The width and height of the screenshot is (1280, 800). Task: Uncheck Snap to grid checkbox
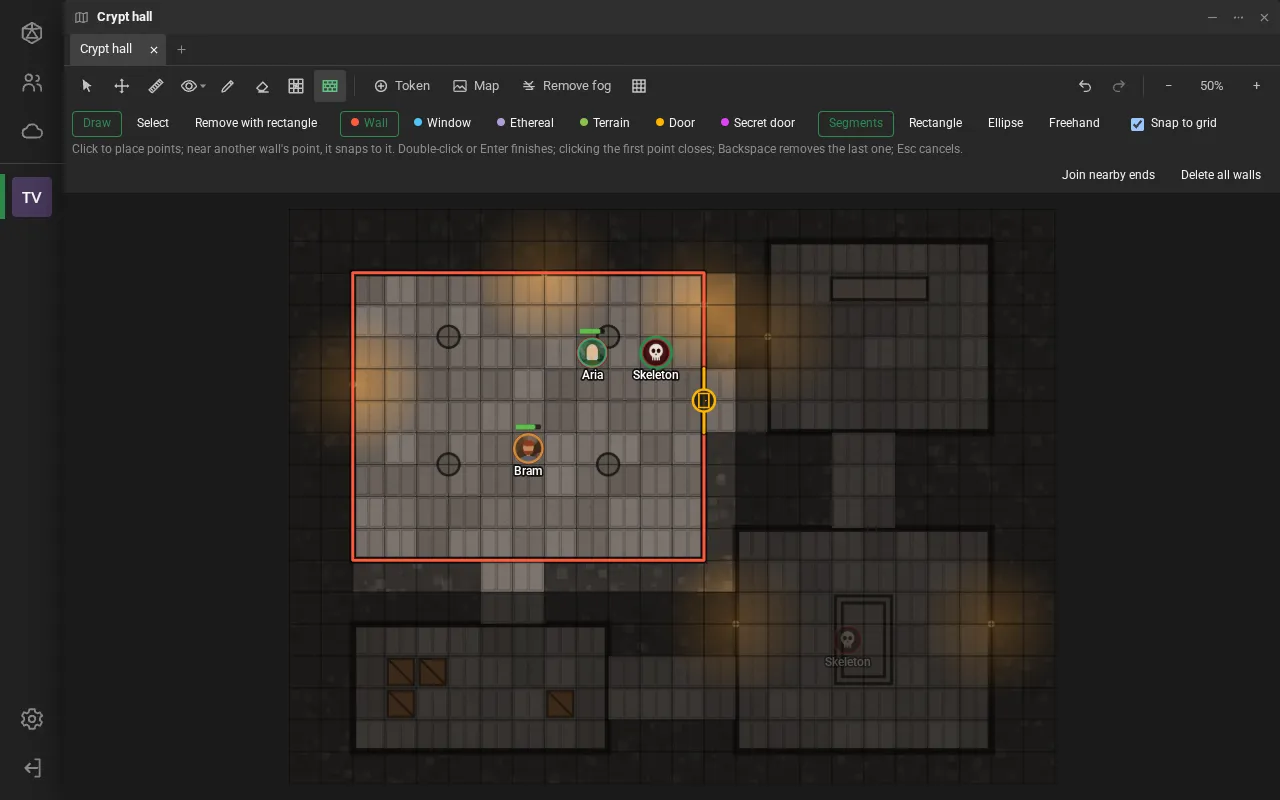(1137, 124)
